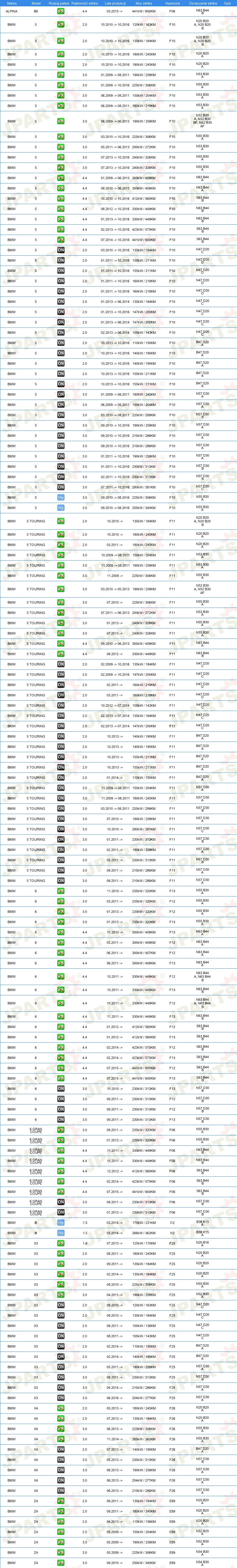Click petrol icon in BMW 6 300kW / 407KM F12 row

click(61, 953)
